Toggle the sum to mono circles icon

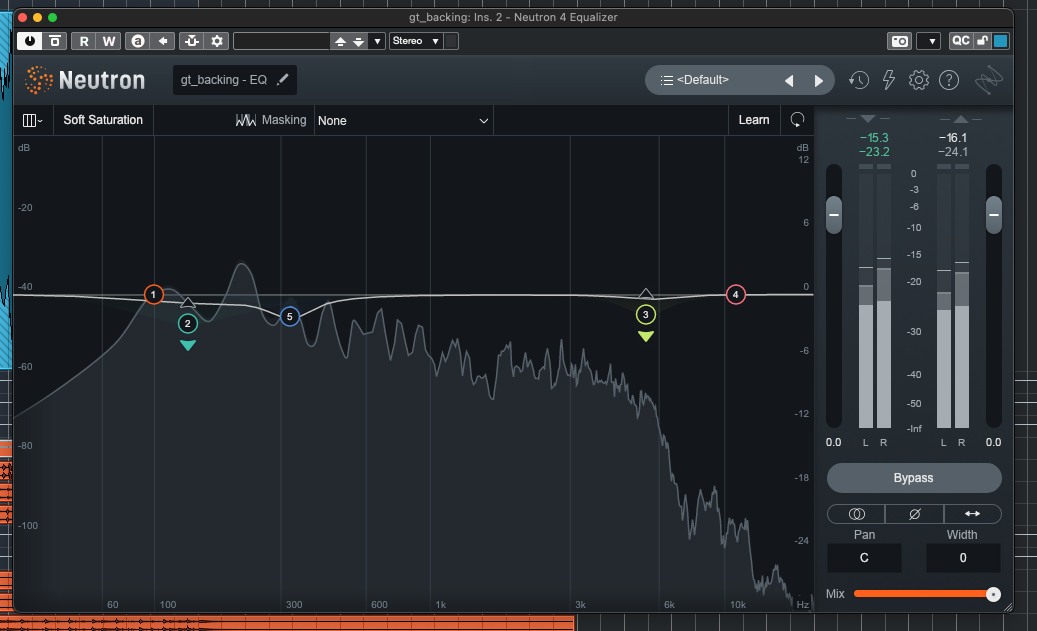tap(856, 514)
